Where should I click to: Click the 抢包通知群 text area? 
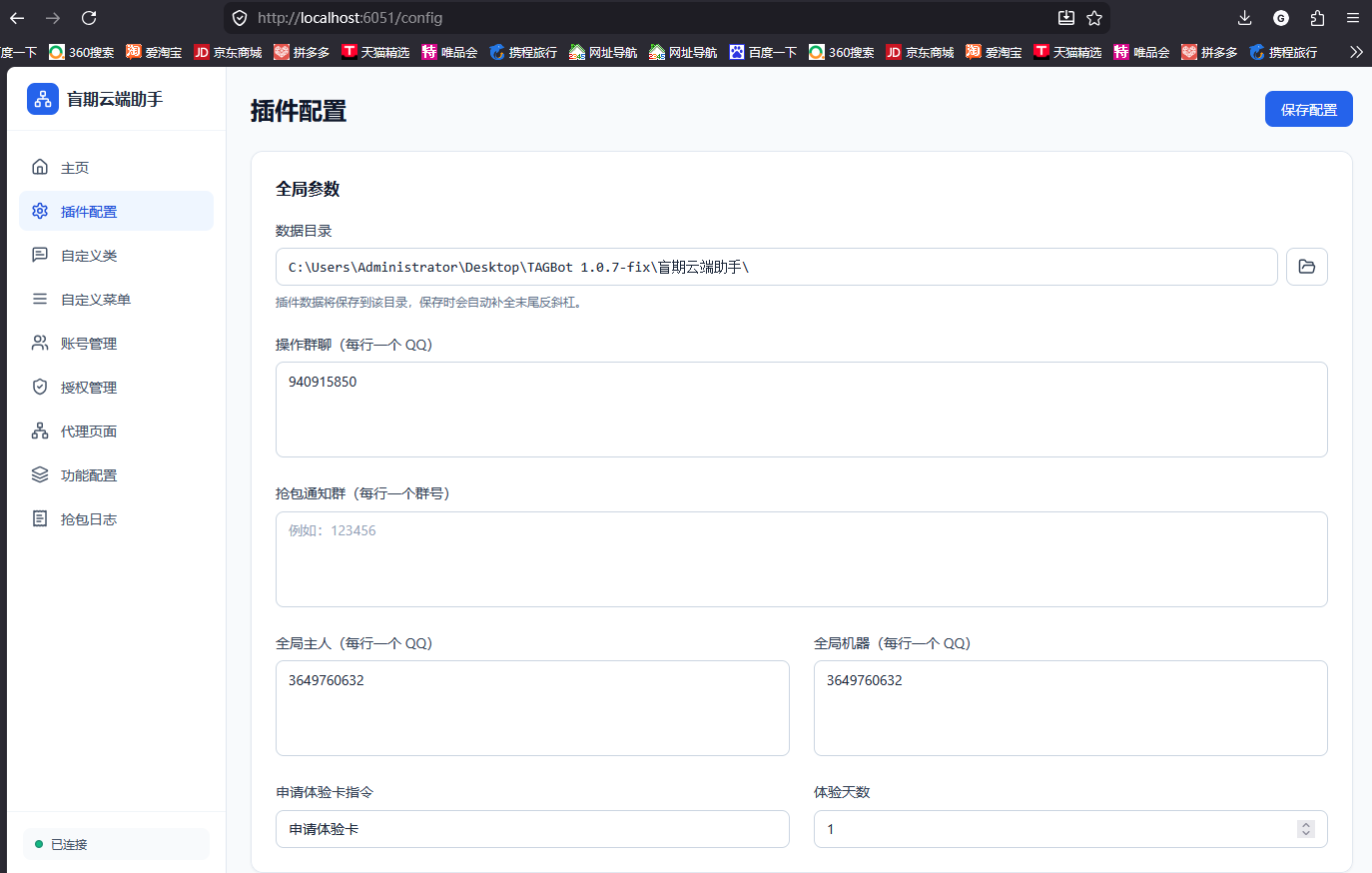click(x=802, y=559)
